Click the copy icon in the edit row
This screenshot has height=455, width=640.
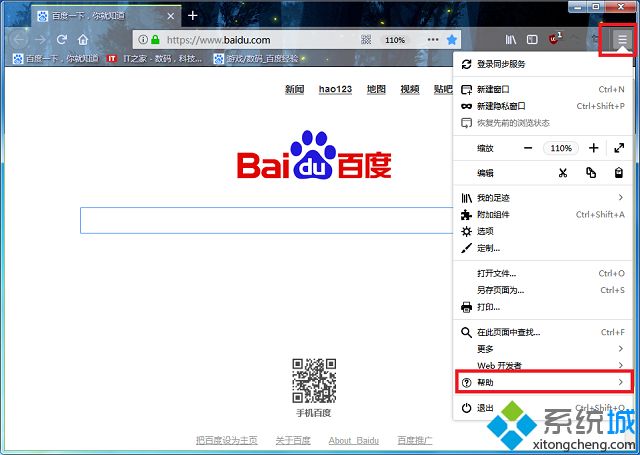pyautogui.click(x=591, y=173)
